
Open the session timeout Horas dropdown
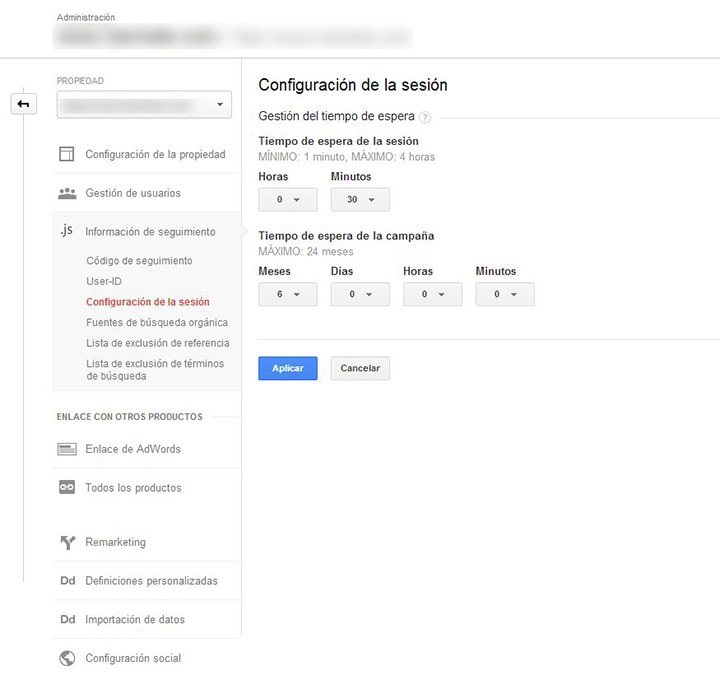tap(287, 200)
